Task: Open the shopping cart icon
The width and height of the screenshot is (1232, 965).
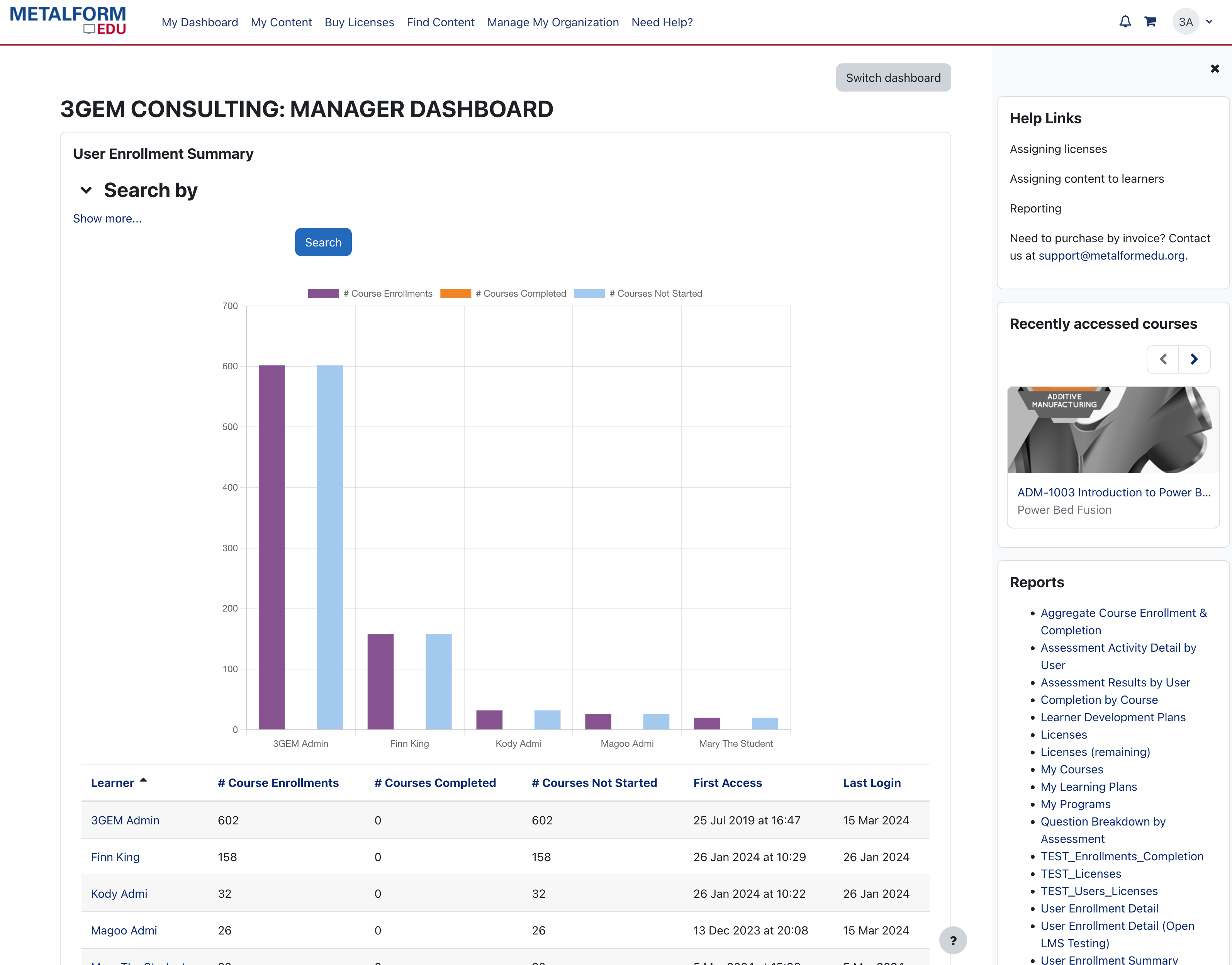Action: point(1150,22)
